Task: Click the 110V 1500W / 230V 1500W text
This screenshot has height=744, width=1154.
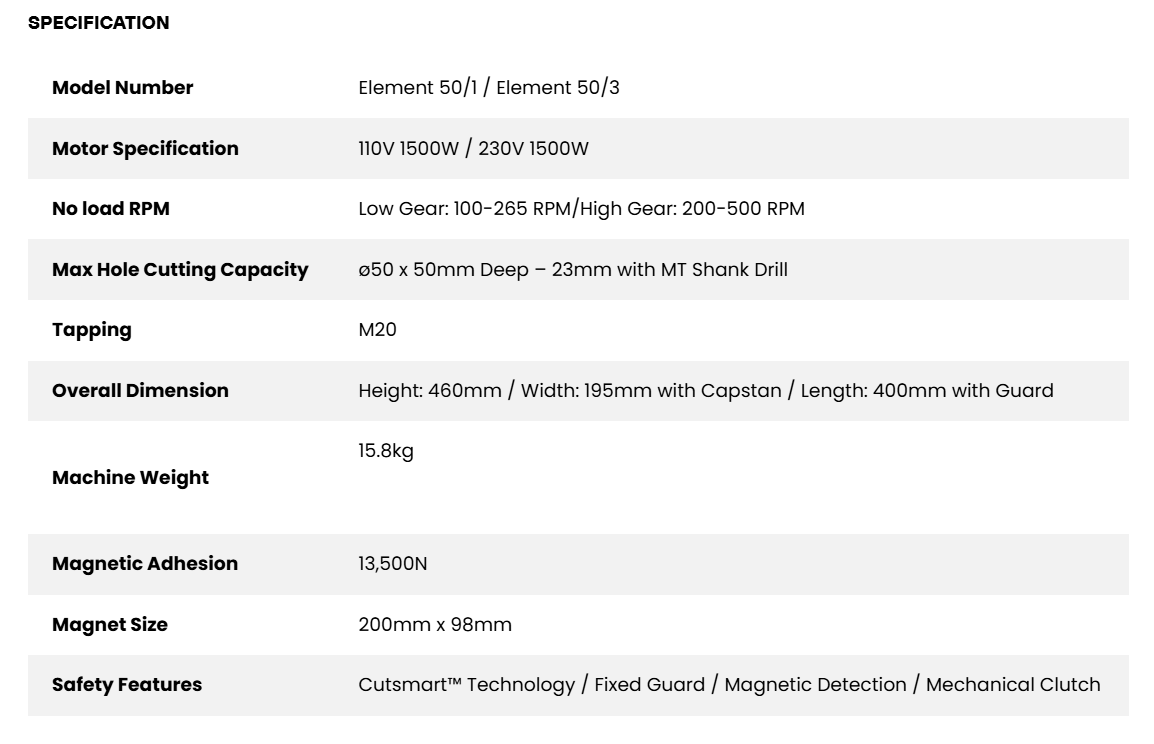Action: coord(473,149)
